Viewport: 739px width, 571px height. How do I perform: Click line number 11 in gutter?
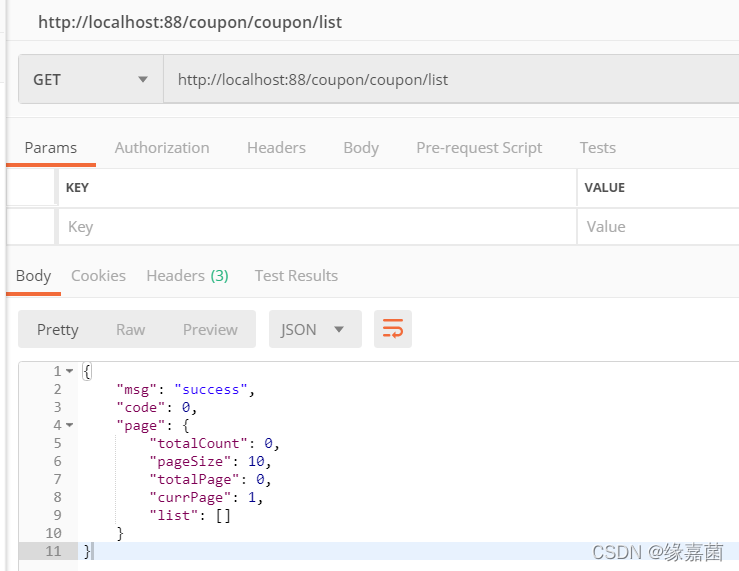click(x=53, y=551)
